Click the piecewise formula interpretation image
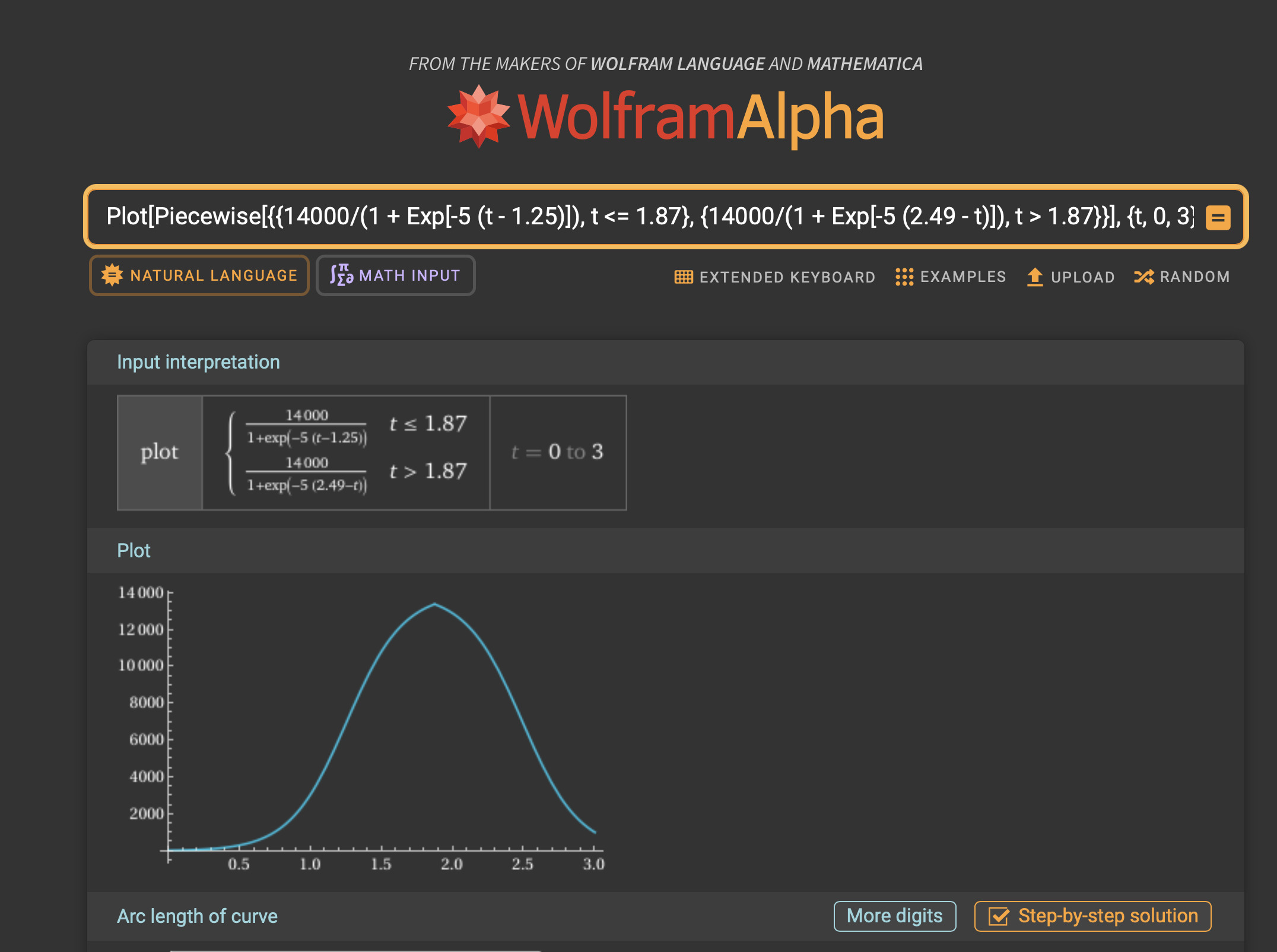 (371, 452)
